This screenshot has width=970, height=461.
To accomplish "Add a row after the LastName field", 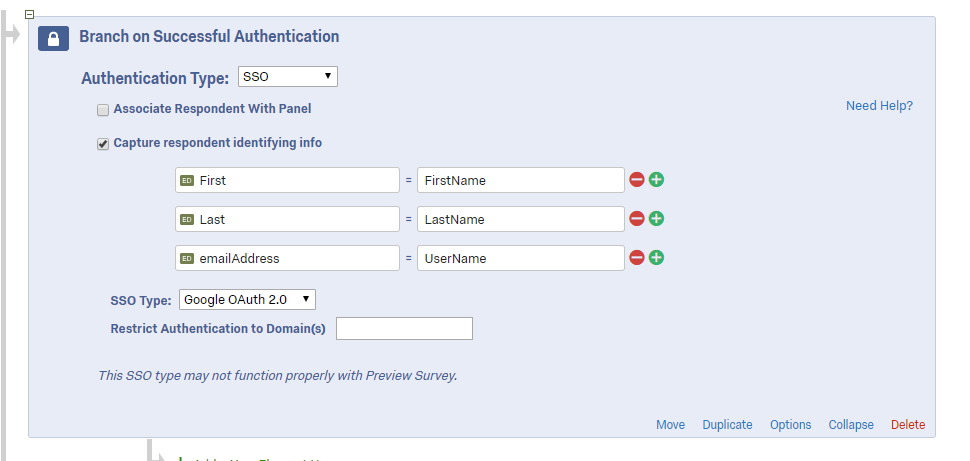I will pyautogui.click(x=656, y=218).
